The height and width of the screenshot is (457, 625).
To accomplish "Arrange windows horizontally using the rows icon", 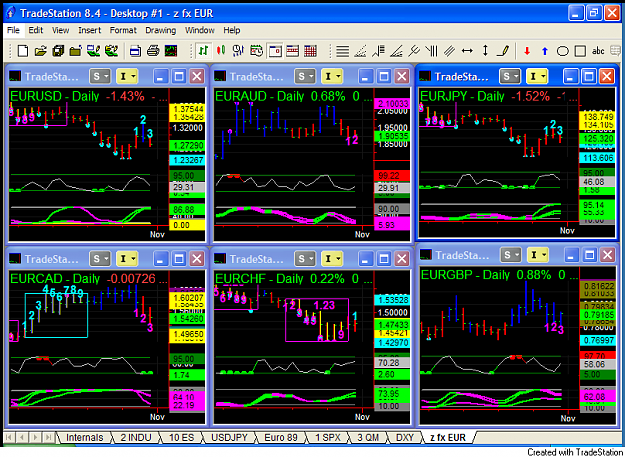I will (x=293, y=51).
